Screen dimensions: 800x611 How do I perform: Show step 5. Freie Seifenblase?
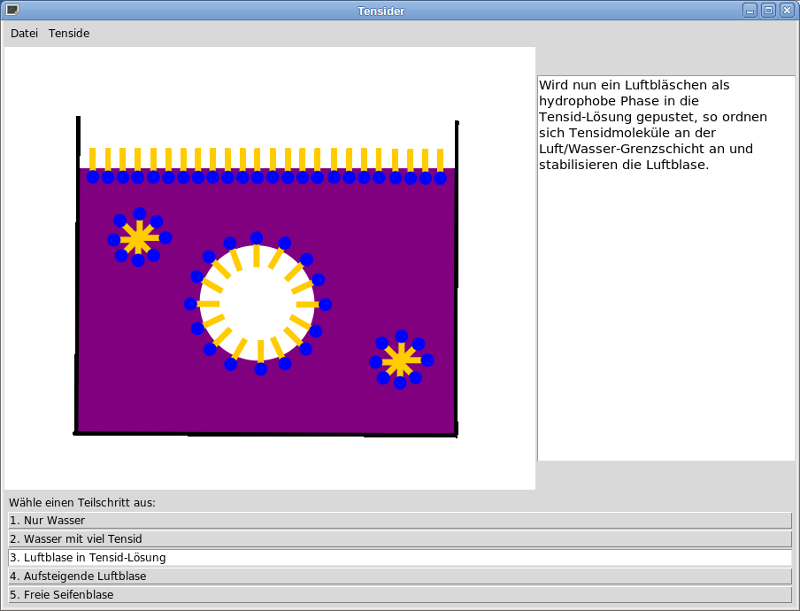pyautogui.click(x=400, y=594)
